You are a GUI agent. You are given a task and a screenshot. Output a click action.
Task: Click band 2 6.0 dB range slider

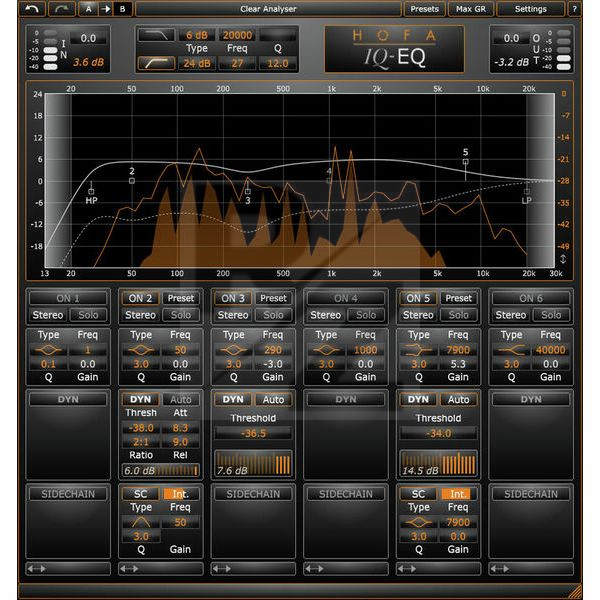[161, 470]
